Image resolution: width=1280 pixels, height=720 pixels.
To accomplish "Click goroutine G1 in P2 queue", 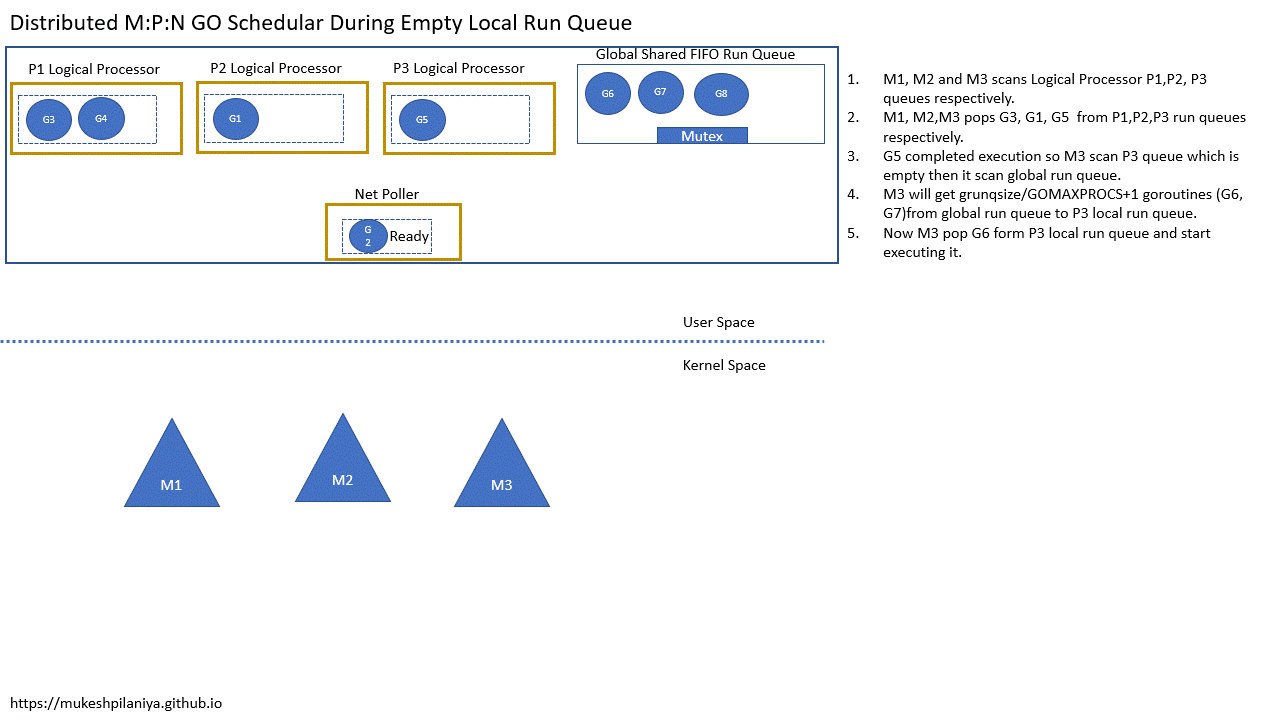I will coord(234,117).
